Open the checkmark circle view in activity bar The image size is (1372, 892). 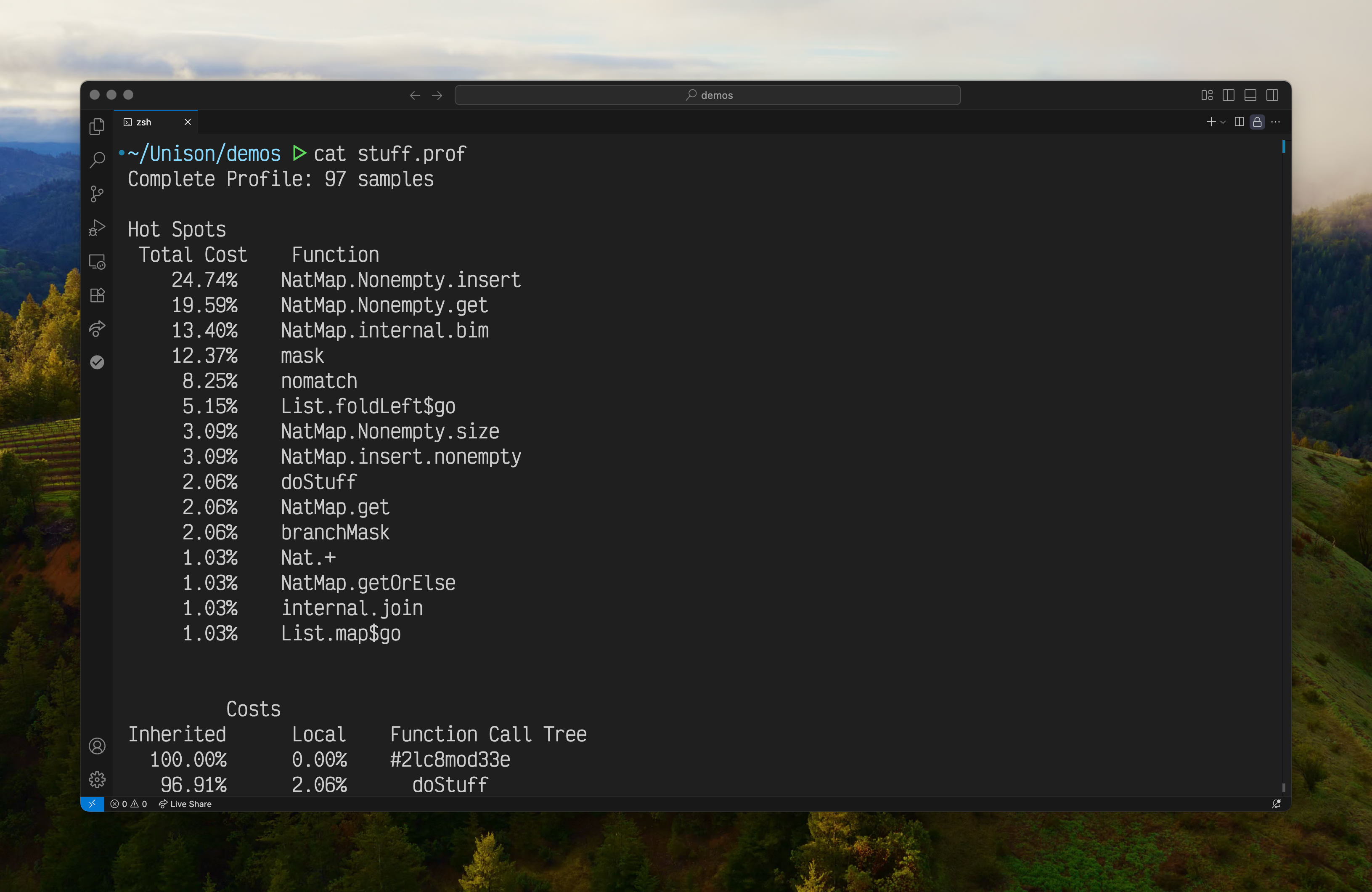(97, 362)
